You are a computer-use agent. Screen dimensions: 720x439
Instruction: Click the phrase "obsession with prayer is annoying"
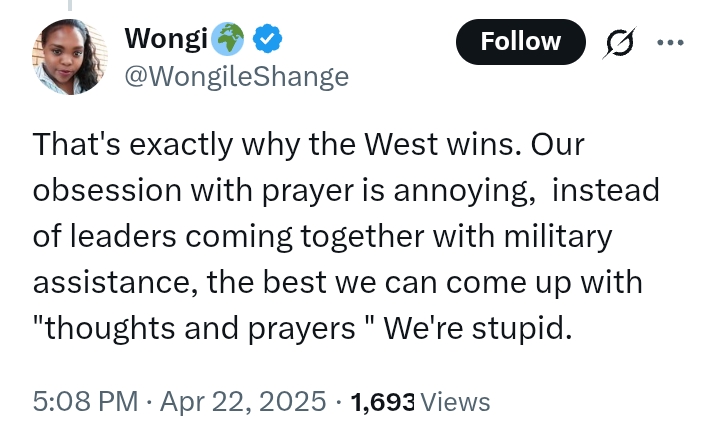[x=283, y=191]
